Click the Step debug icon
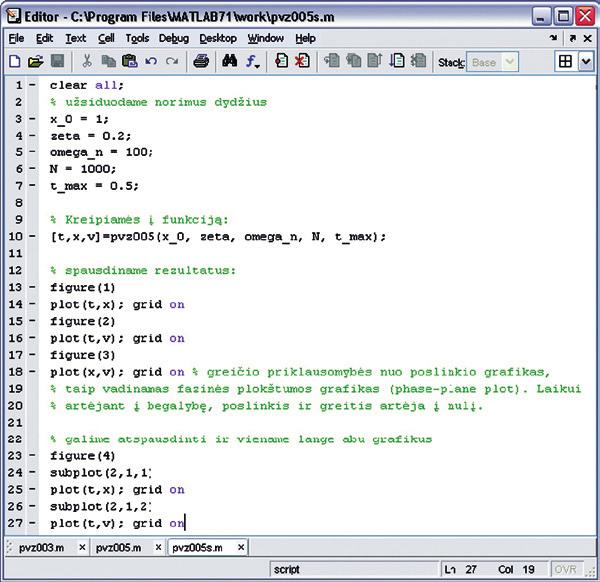This screenshot has height=582, width=600. [332, 61]
